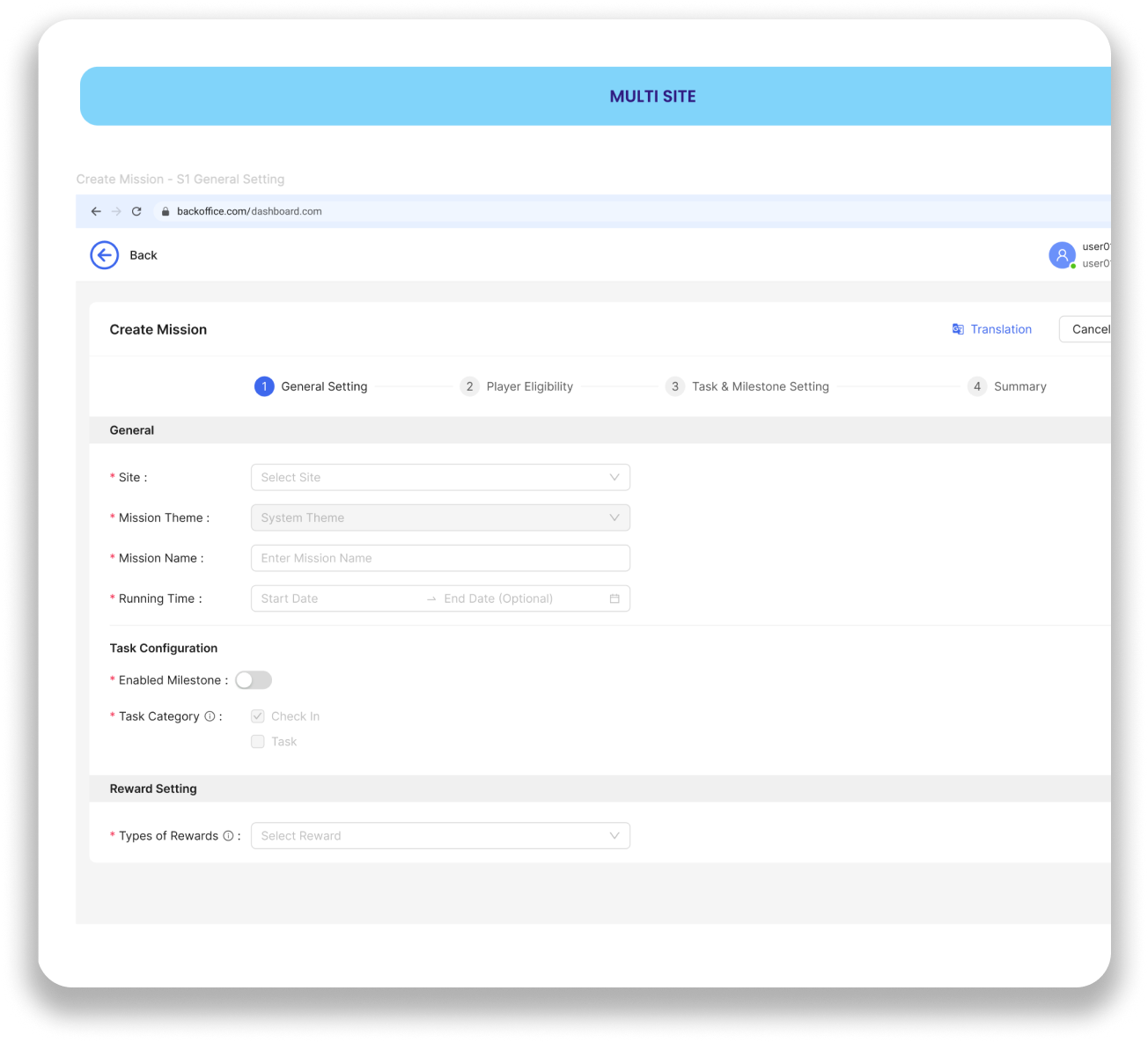
Task: Click the info icon beside Task Category
Action: tap(210, 716)
